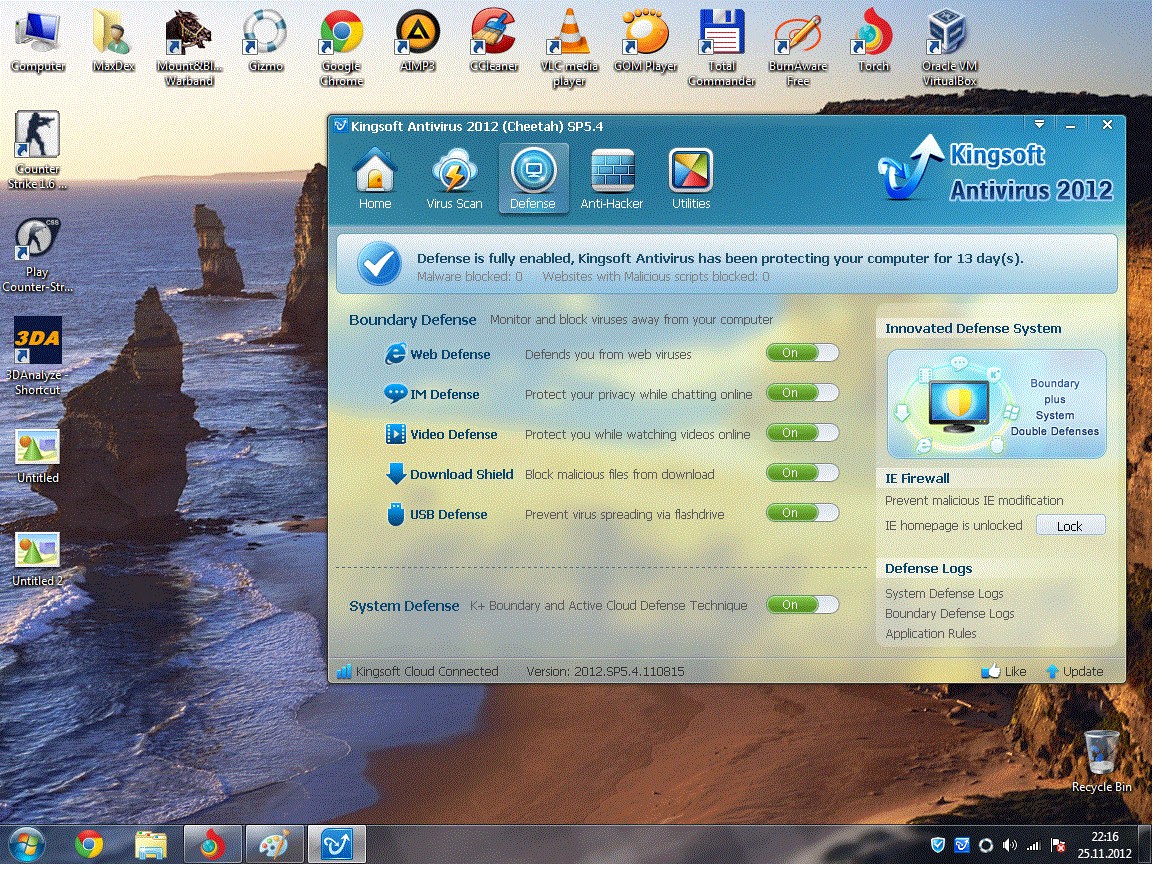
Task: Open the MaxDex folder icon
Action: [x=113, y=40]
